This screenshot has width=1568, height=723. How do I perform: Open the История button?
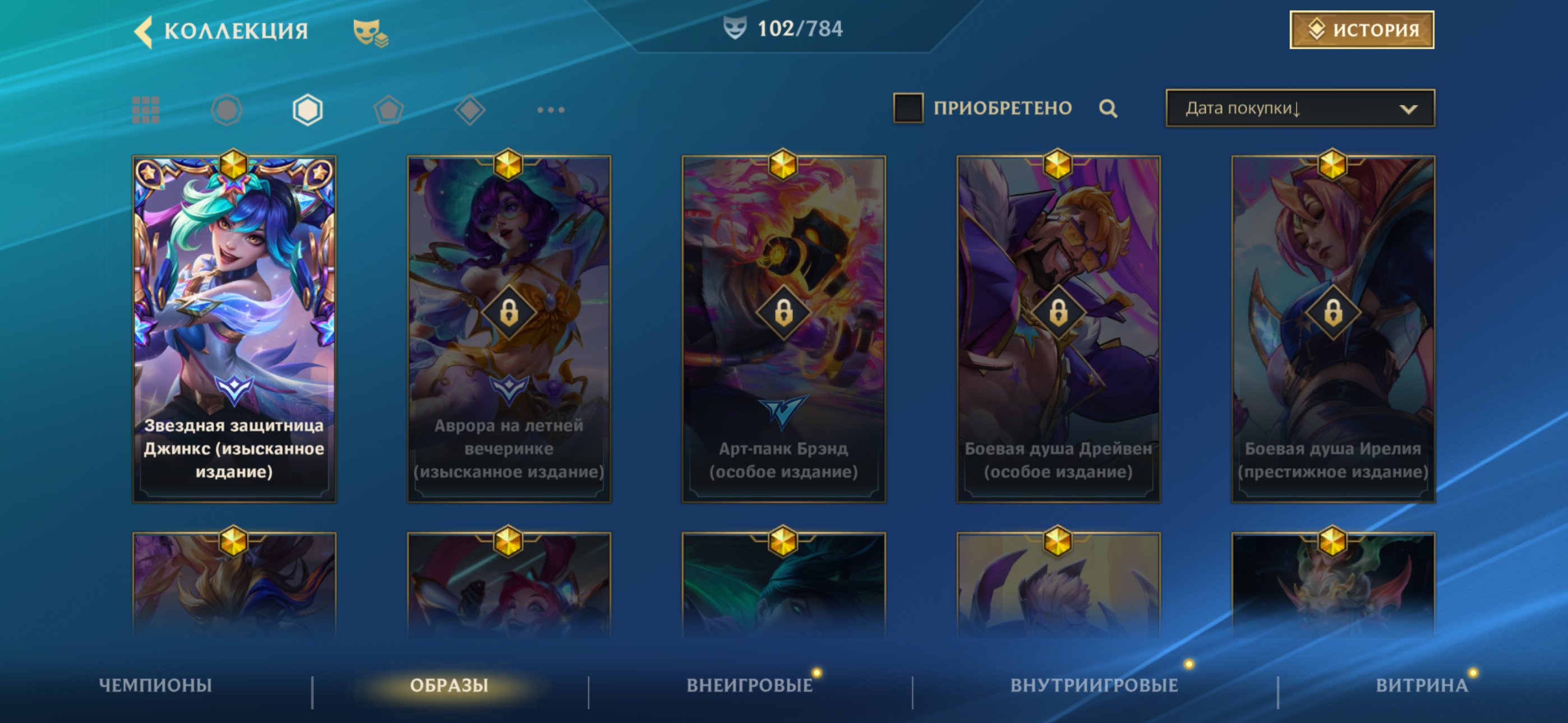coord(1362,29)
